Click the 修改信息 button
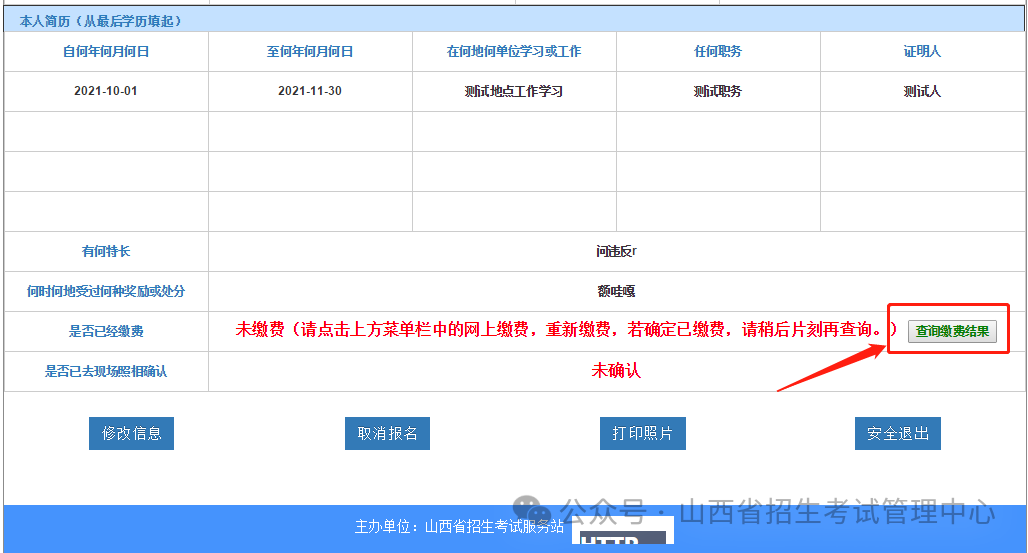 point(131,433)
